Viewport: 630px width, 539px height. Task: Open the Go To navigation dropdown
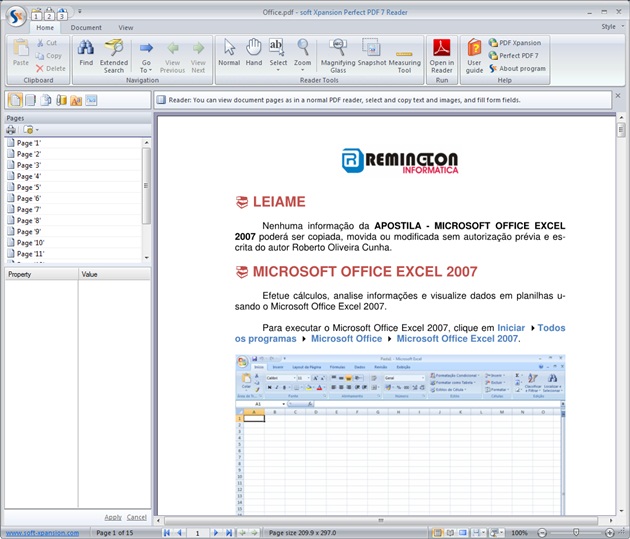click(x=146, y=56)
